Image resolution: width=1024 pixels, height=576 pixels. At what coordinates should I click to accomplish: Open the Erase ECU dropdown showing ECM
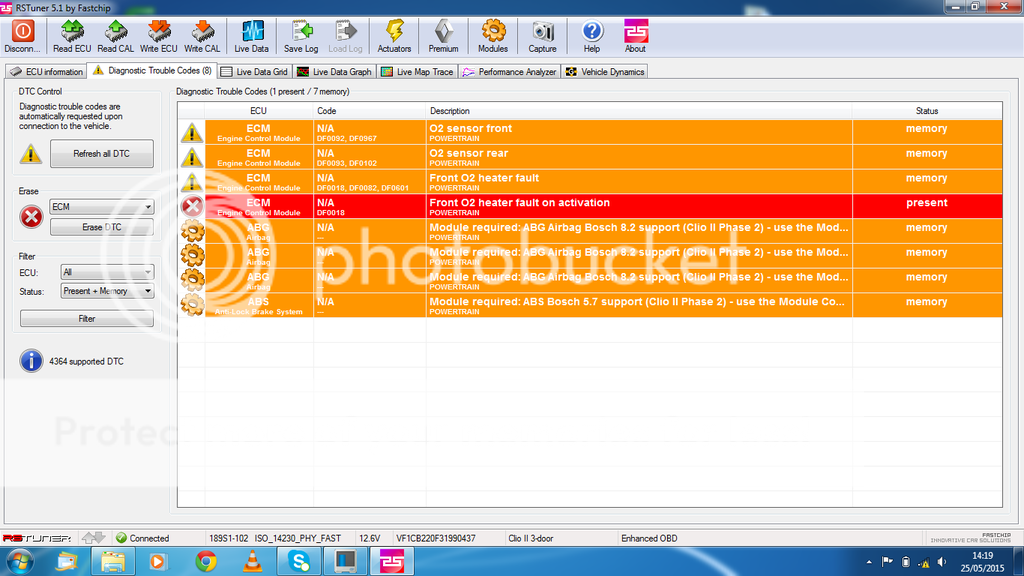coord(101,206)
